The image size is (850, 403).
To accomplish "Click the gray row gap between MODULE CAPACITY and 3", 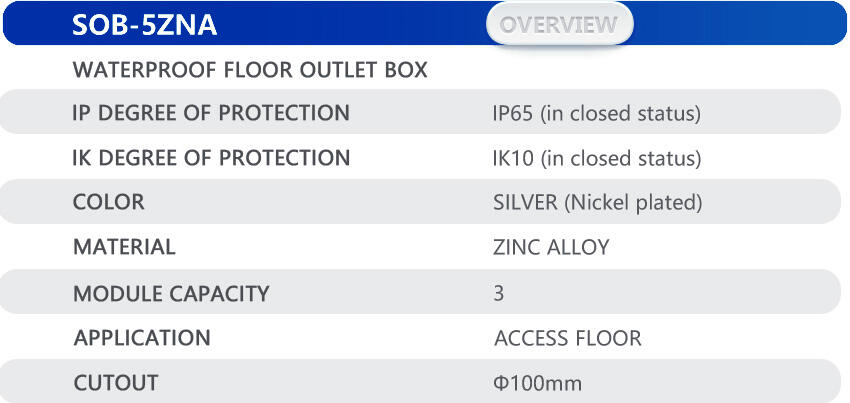I will tap(380, 294).
